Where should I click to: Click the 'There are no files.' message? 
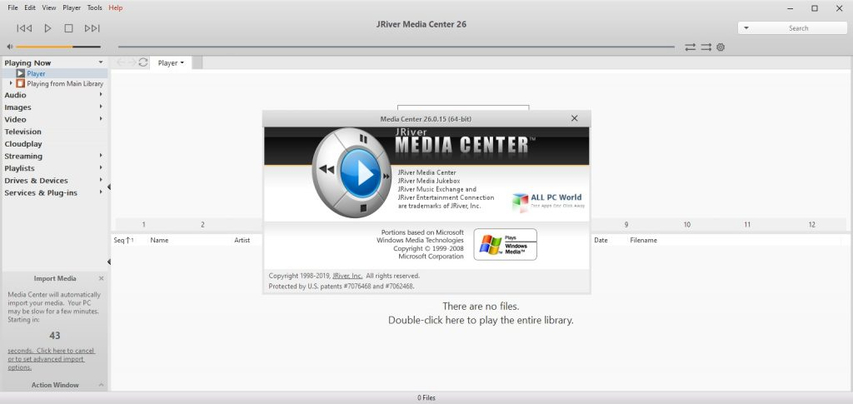[x=481, y=306]
